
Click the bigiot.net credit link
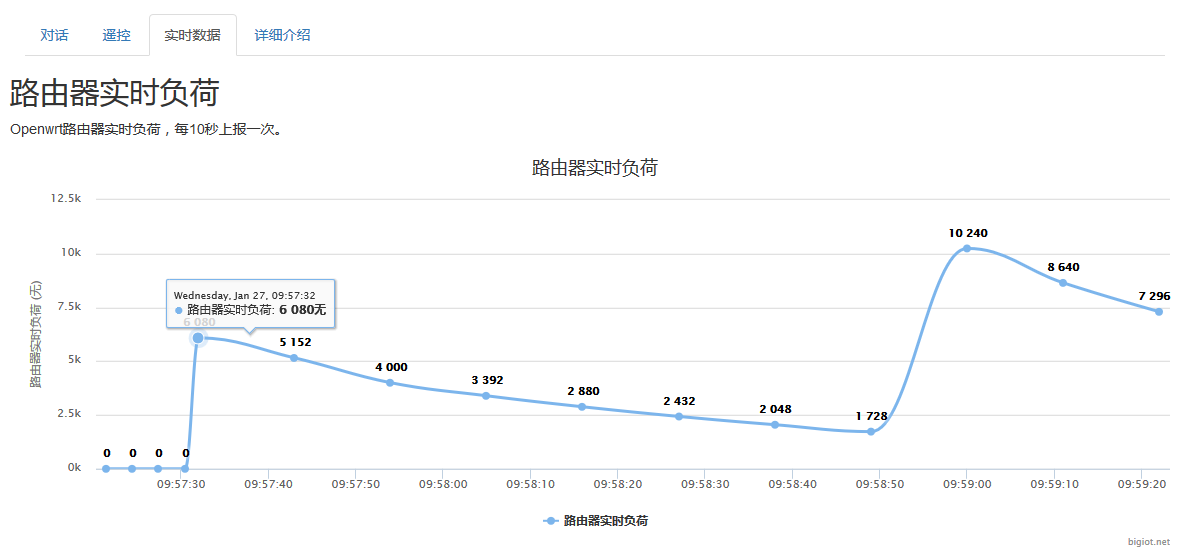[1148, 542]
